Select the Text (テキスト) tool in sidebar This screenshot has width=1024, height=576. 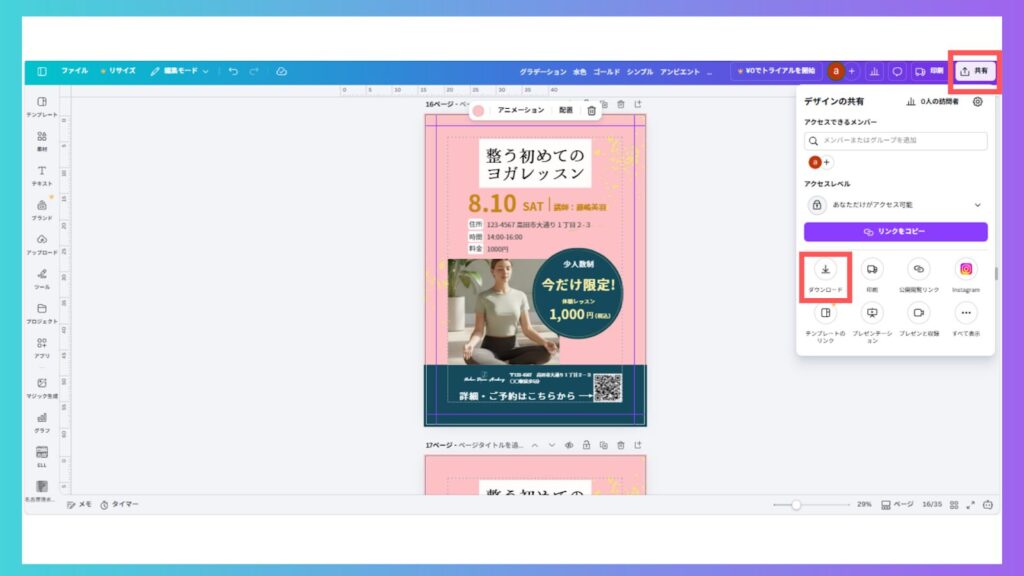click(42, 172)
